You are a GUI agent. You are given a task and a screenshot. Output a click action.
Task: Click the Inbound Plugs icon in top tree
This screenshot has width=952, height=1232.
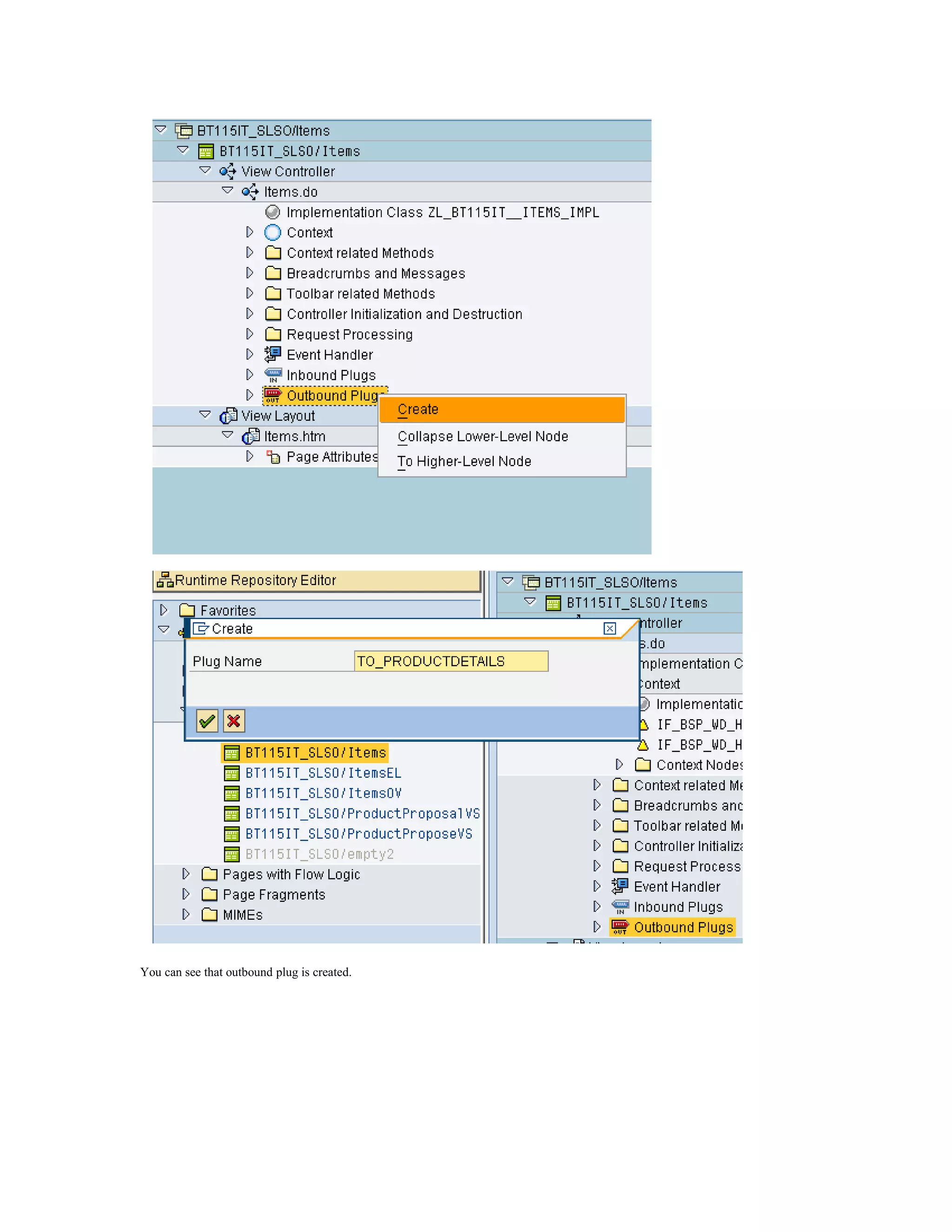pyautogui.click(x=273, y=375)
